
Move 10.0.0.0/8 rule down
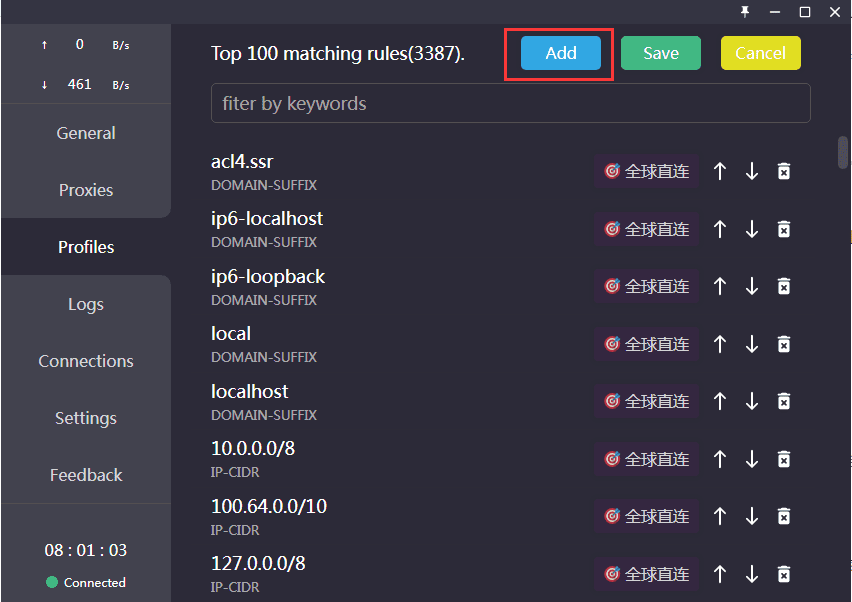point(752,460)
